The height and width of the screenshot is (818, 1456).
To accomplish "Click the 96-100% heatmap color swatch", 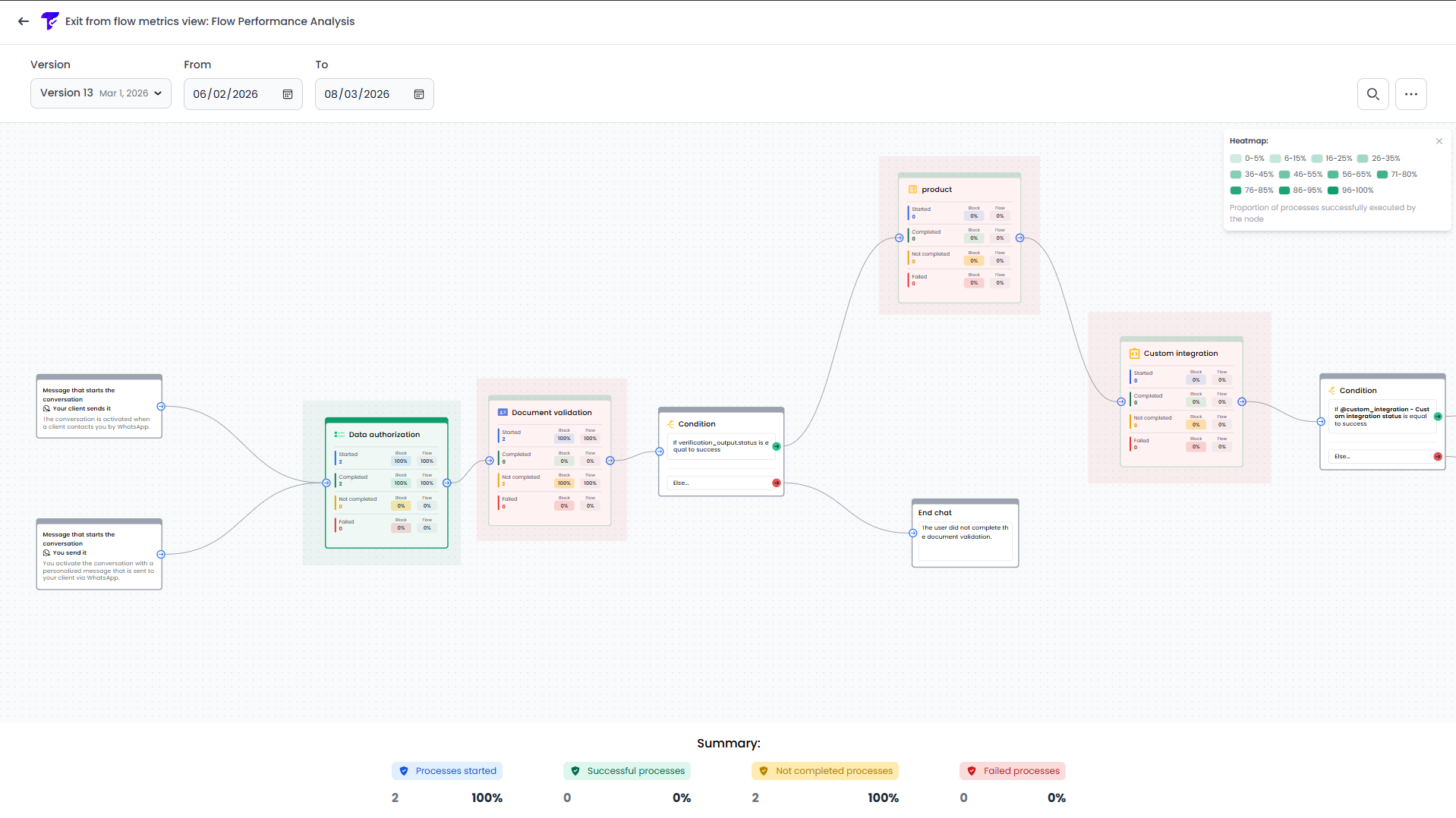I will click(x=1332, y=190).
